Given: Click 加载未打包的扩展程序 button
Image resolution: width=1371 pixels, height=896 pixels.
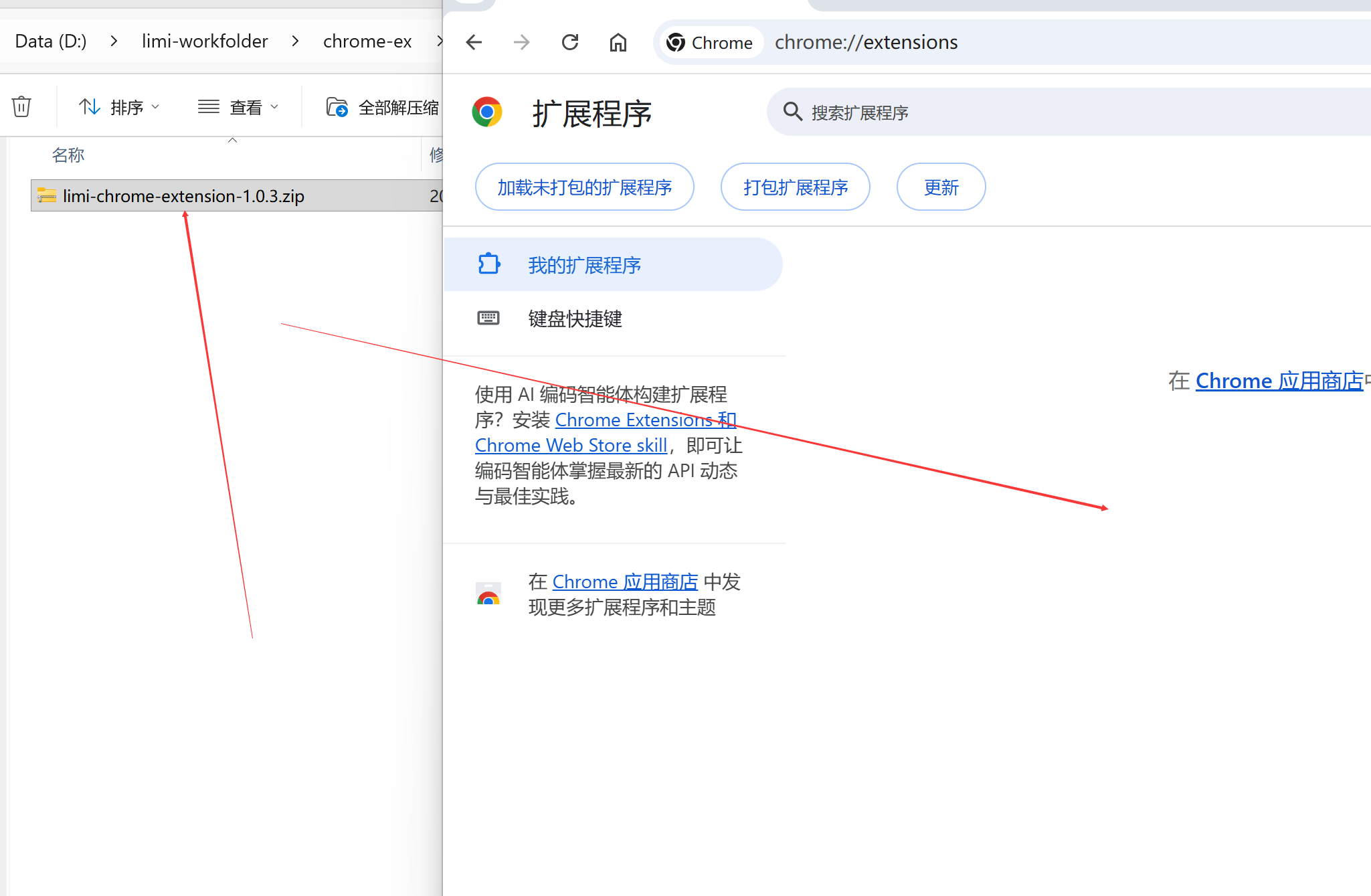Looking at the screenshot, I should point(584,187).
